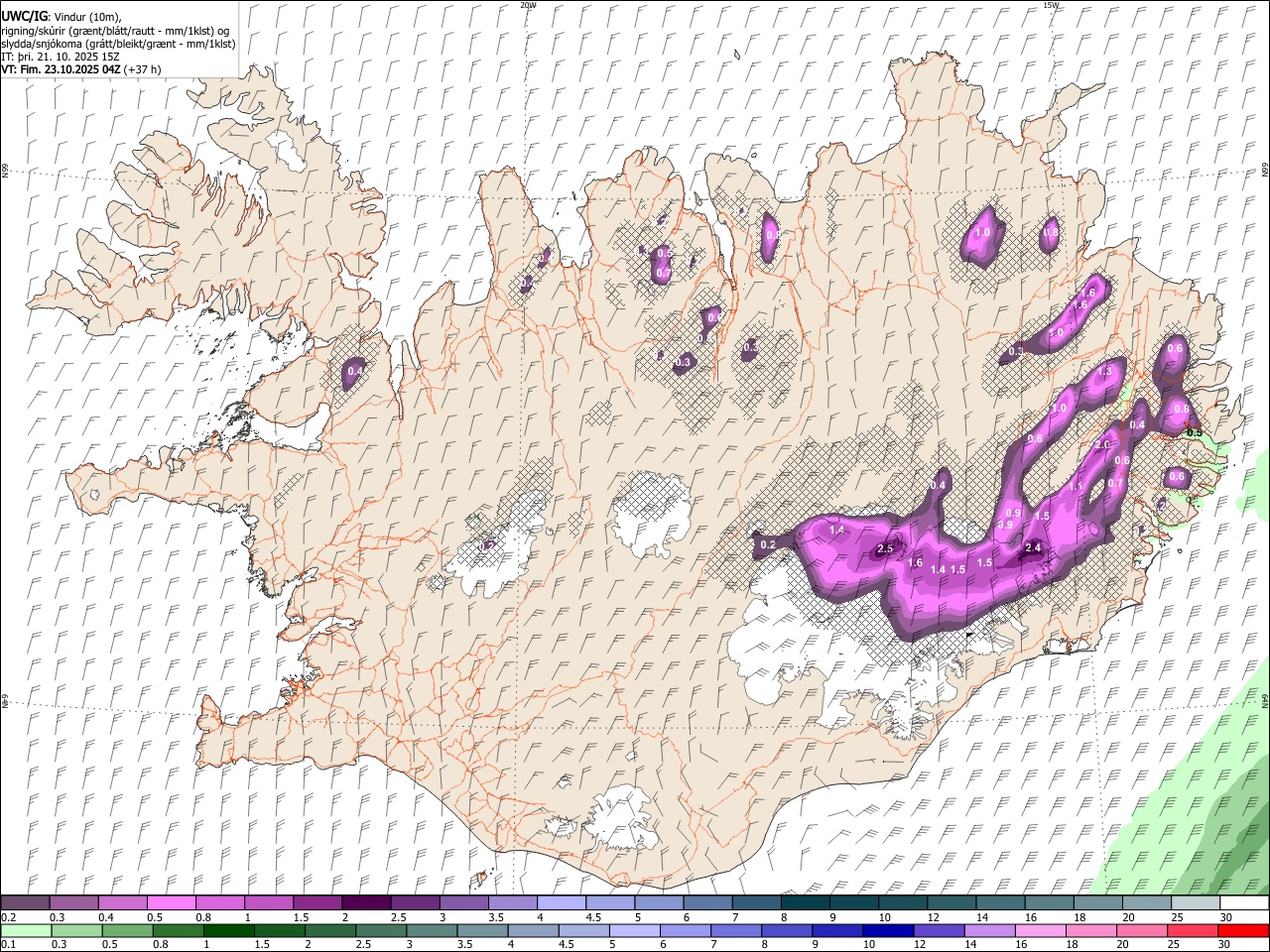
Task: Click the 1.1 snowfall value on the map
Action: pos(1077,487)
